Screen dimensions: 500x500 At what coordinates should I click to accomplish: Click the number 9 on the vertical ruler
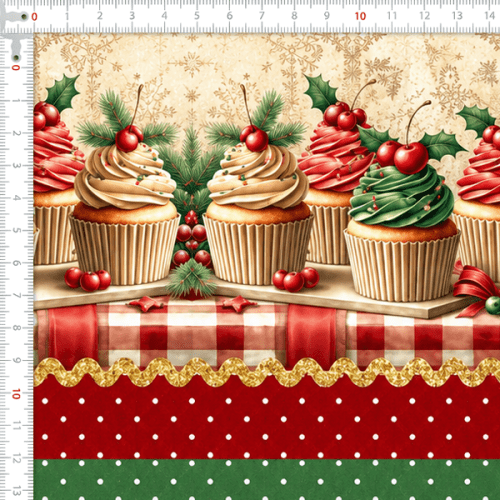[16, 361]
